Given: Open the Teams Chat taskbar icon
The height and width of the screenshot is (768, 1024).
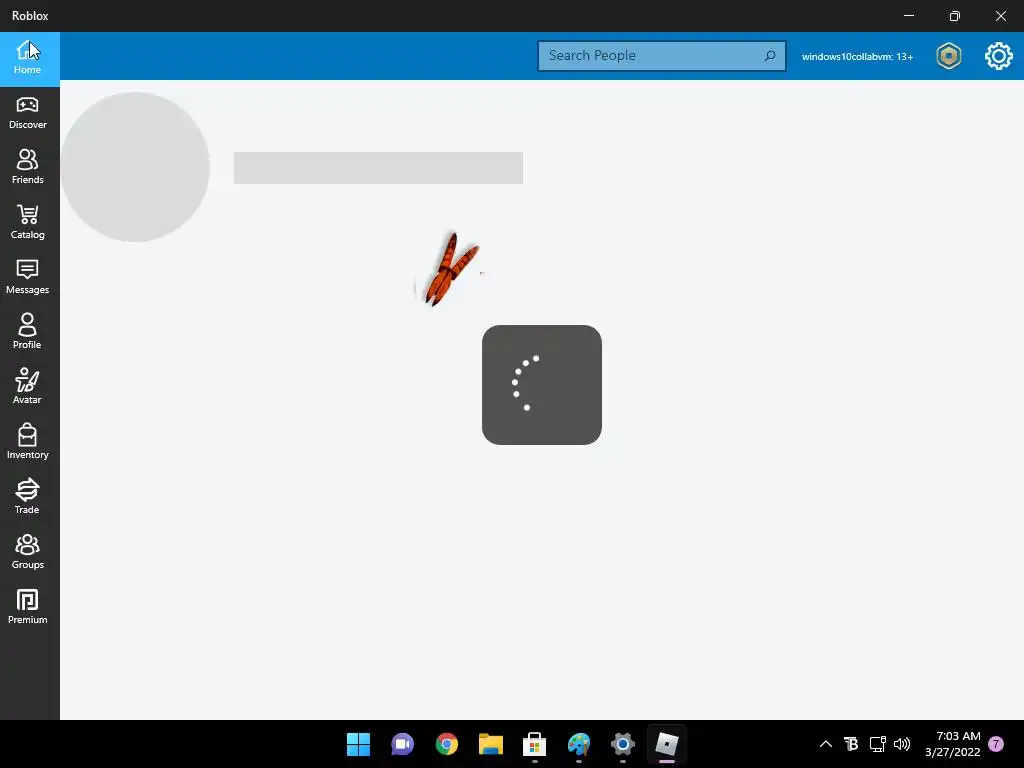Looking at the screenshot, I should [402, 744].
